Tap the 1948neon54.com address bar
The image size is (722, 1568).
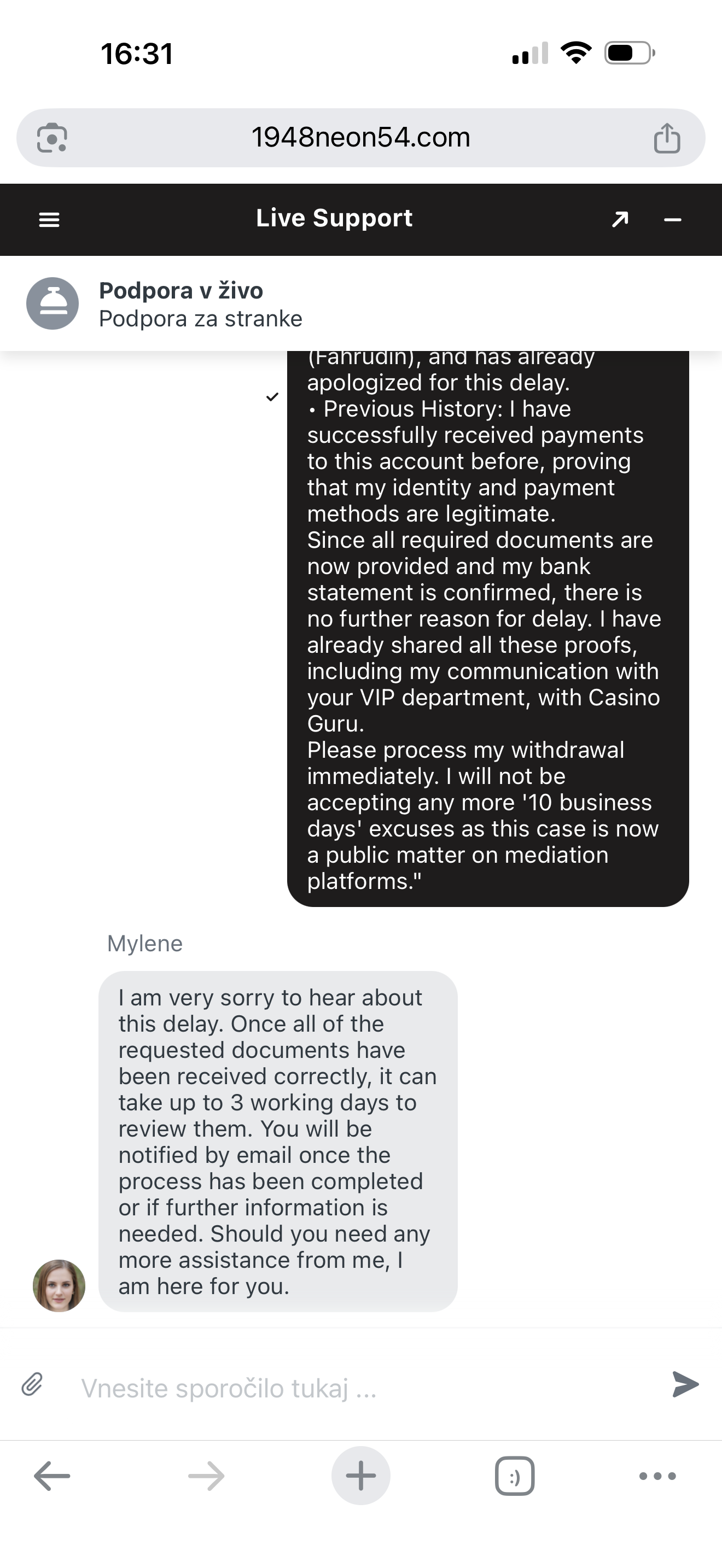361,138
